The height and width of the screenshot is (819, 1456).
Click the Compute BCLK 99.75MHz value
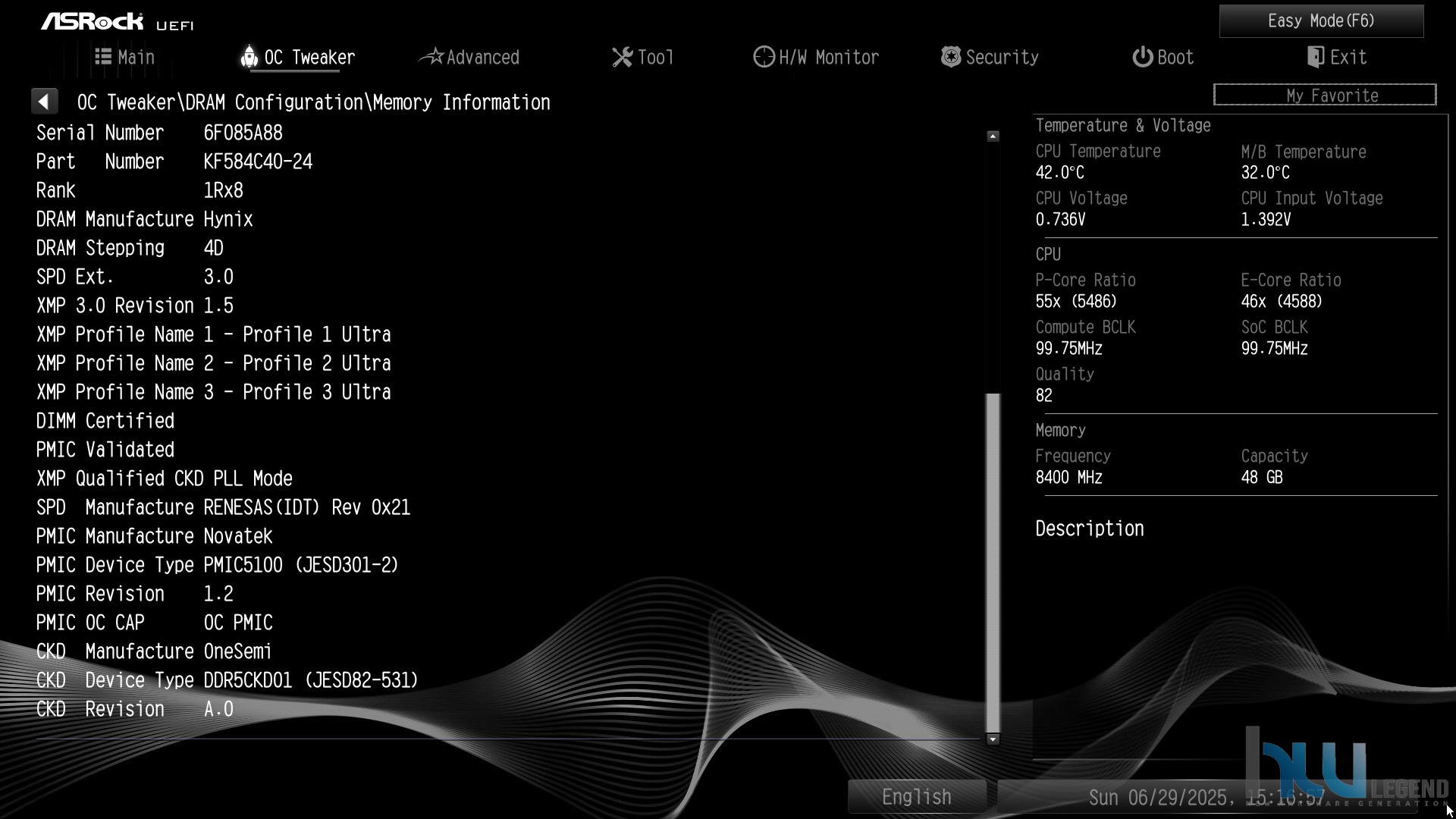point(1069,349)
